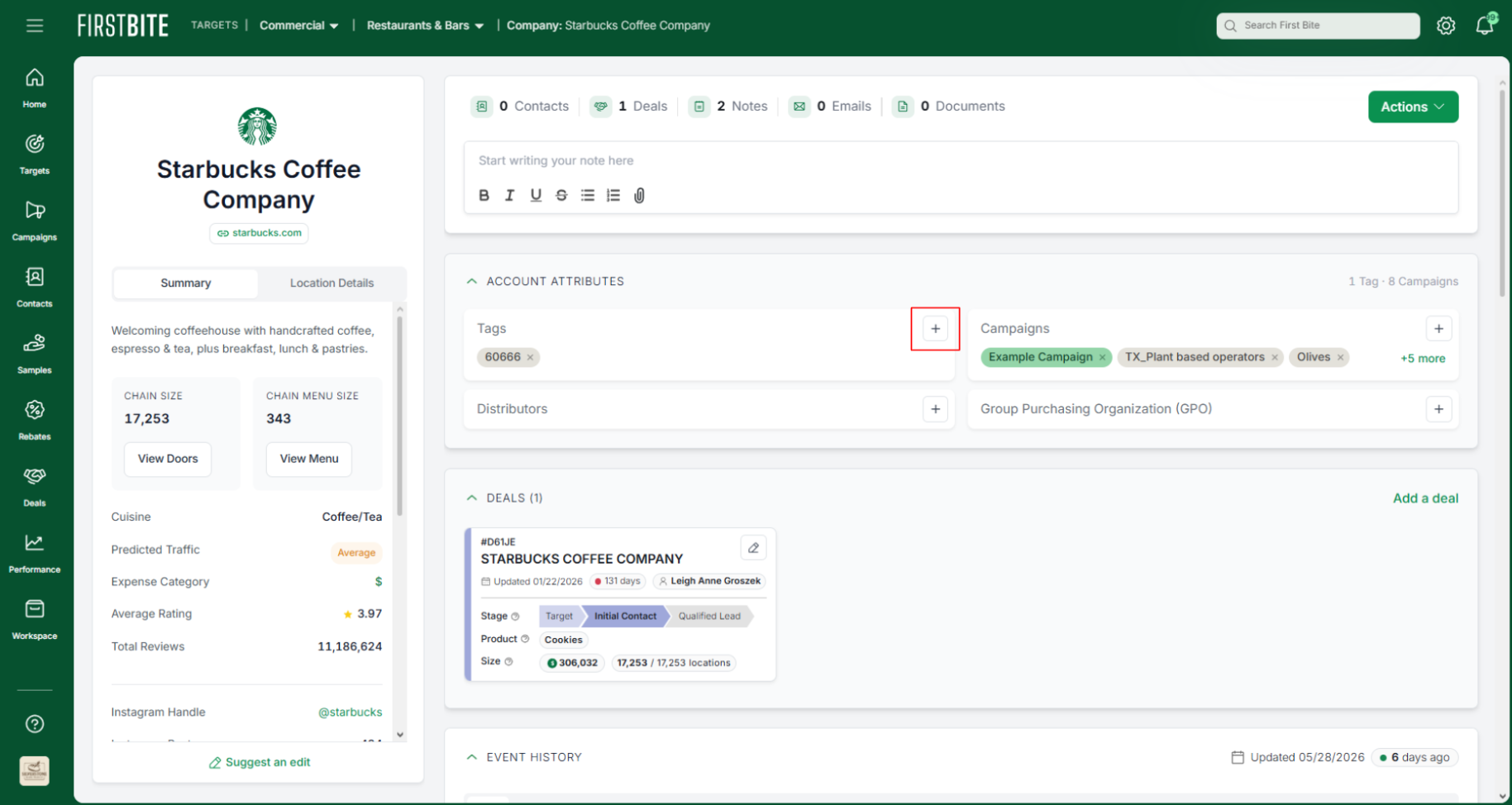Open 1 Deals tab

click(x=628, y=107)
